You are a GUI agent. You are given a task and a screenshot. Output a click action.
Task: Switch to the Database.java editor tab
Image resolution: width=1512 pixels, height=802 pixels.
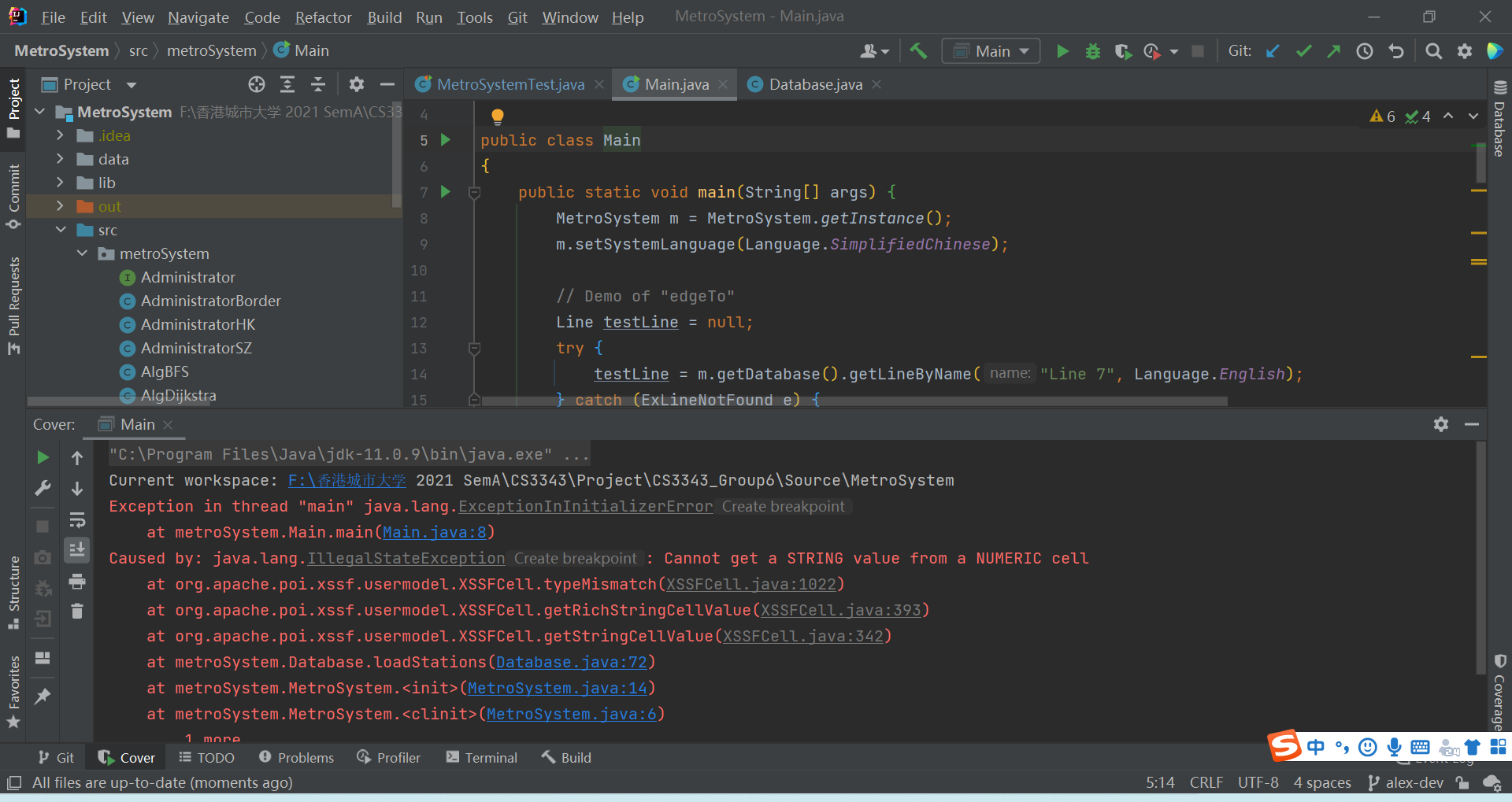point(814,84)
